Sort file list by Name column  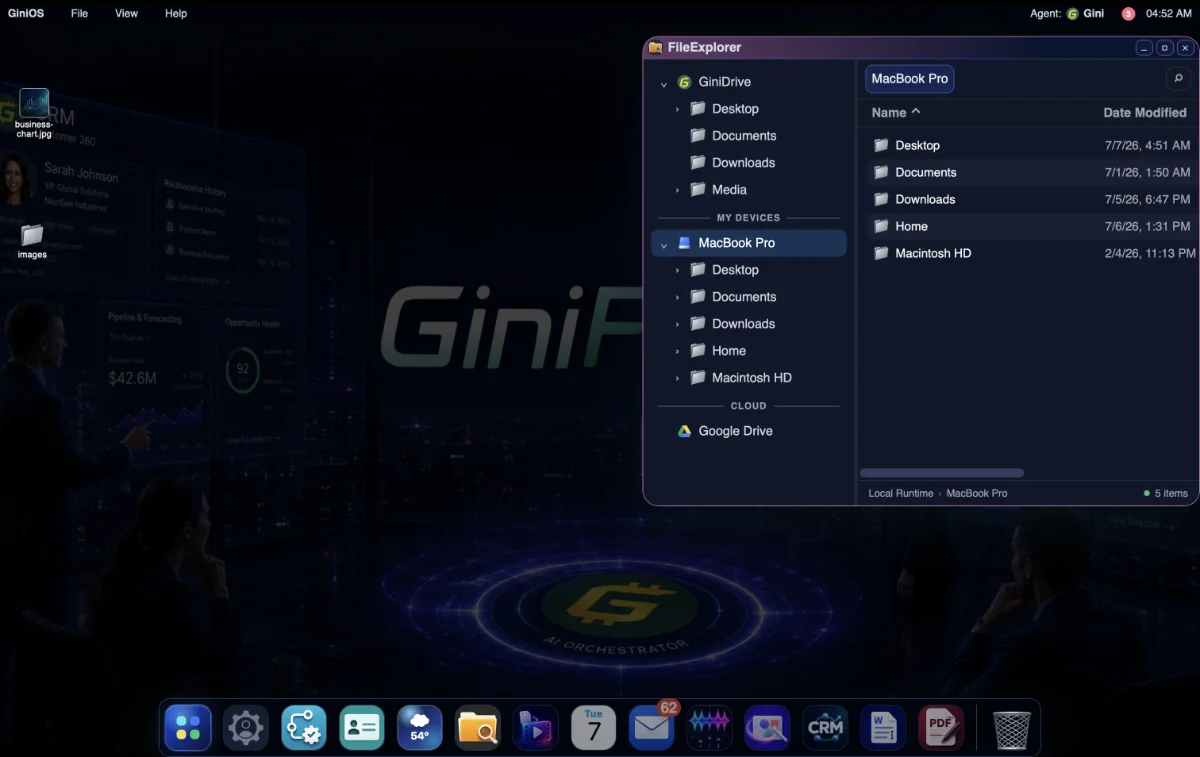[x=896, y=113]
